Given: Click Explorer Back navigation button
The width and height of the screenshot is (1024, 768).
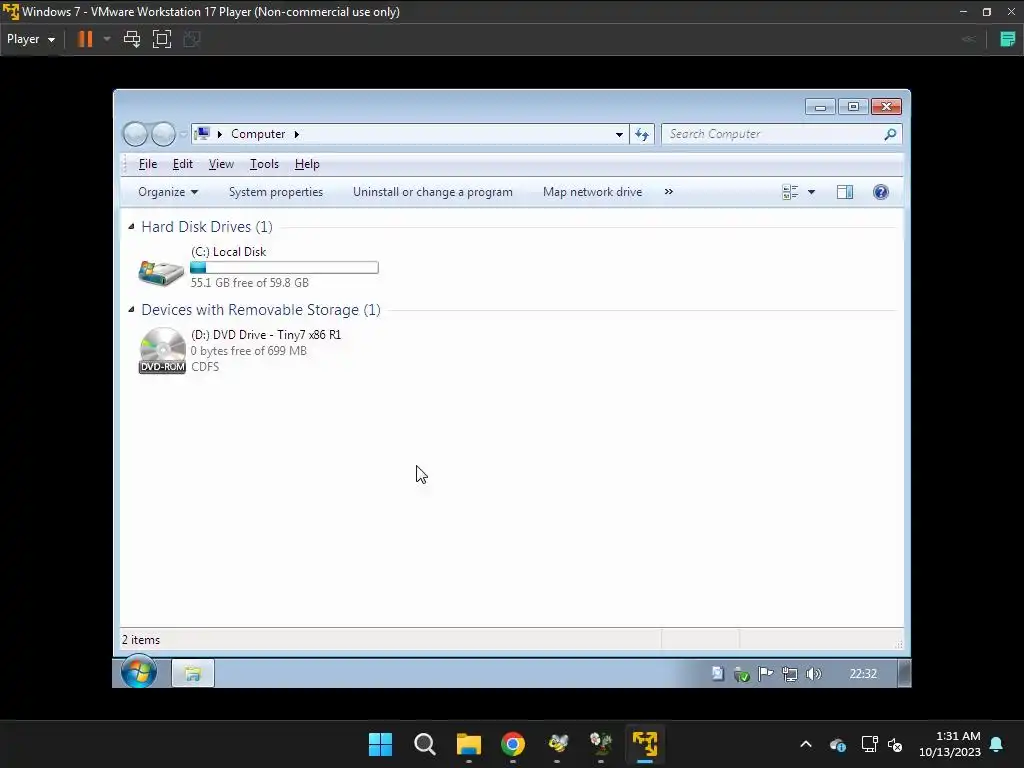Looking at the screenshot, I should (x=135, y=134).
